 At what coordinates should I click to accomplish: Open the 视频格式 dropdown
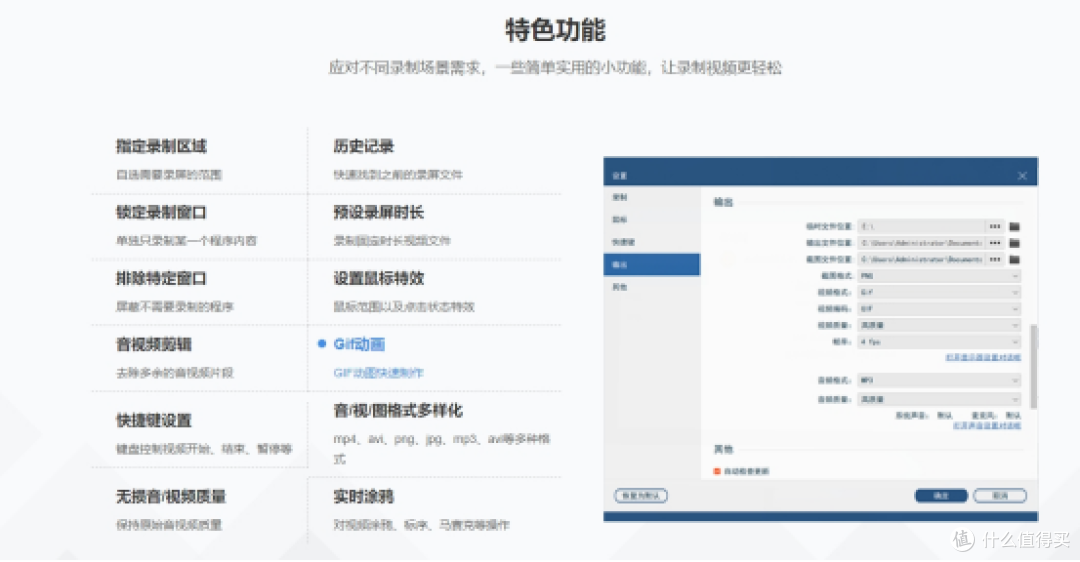tap(939, 292)
